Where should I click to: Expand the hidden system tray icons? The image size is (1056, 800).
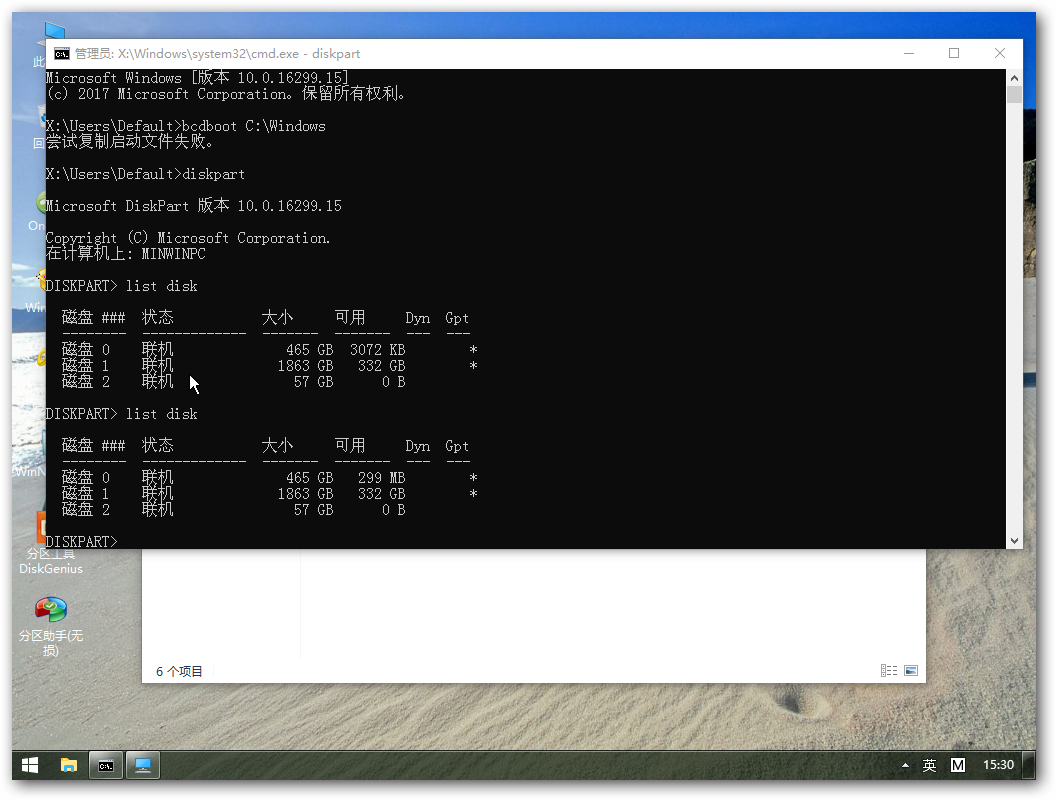906,765
